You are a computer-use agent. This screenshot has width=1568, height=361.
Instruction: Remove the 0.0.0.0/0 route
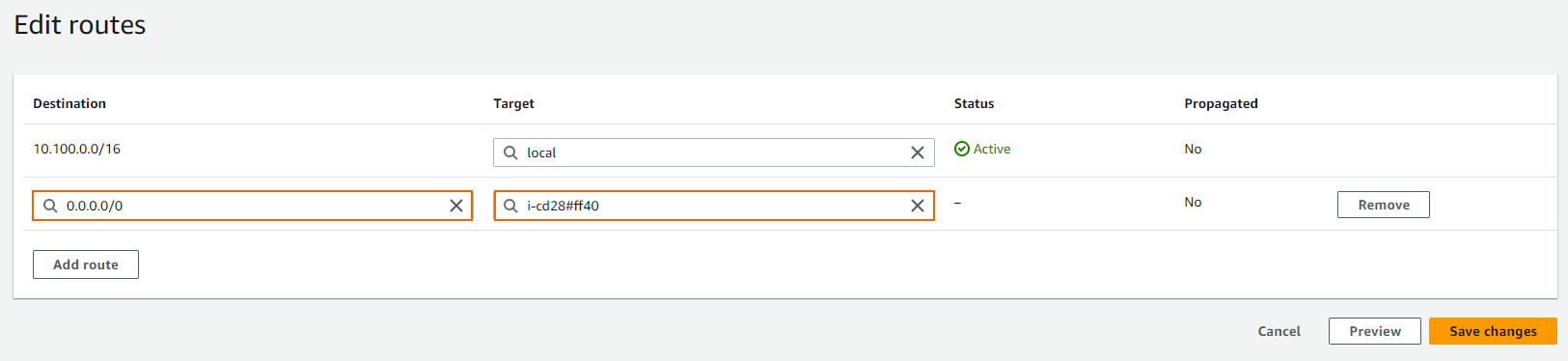point(1384,205)
